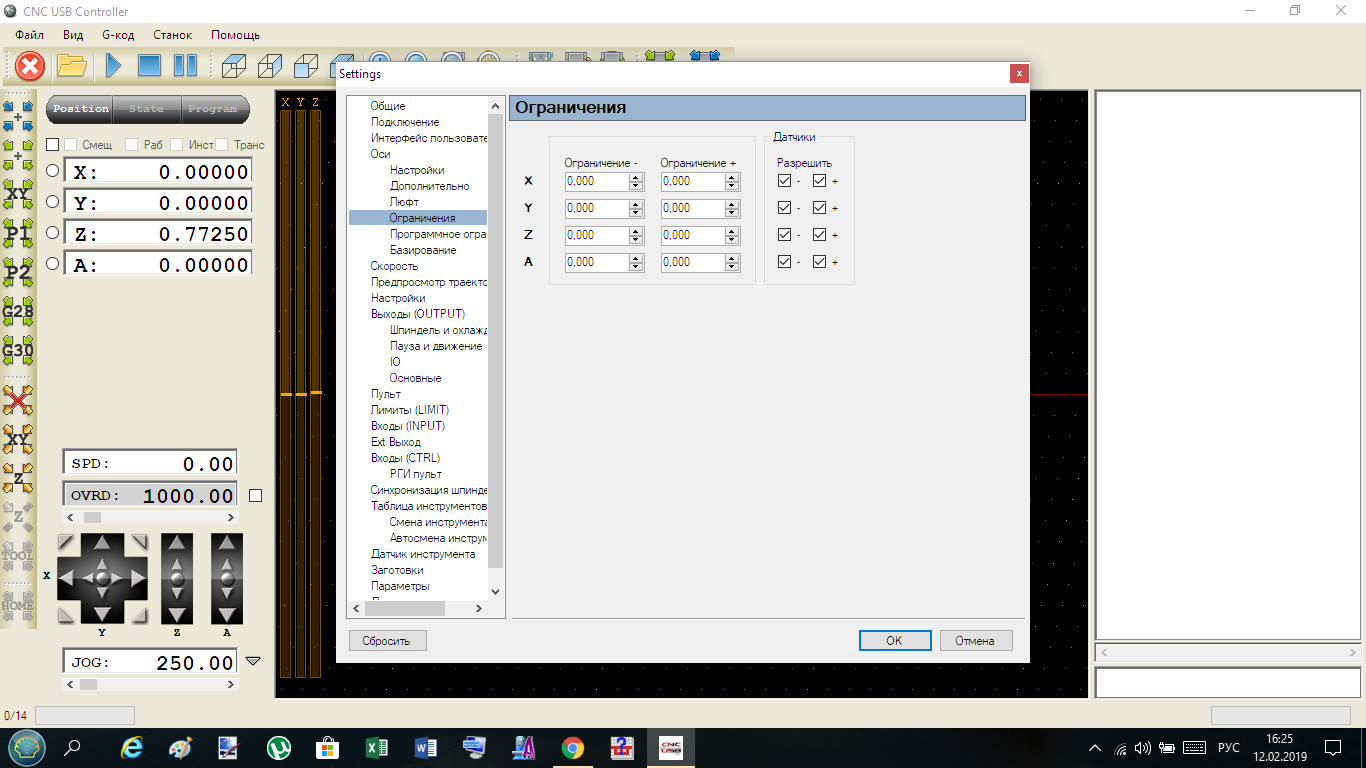This screenshot has width=1366, height=768.
Task: Decrease Y Ограничение - with down arrow
Action: 635,213
